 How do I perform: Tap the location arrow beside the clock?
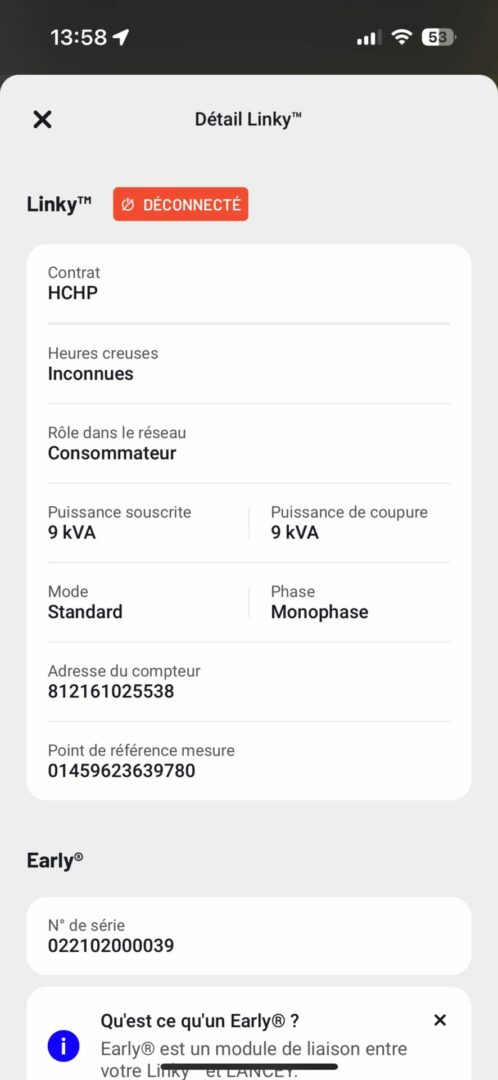(x=121, y=37)
